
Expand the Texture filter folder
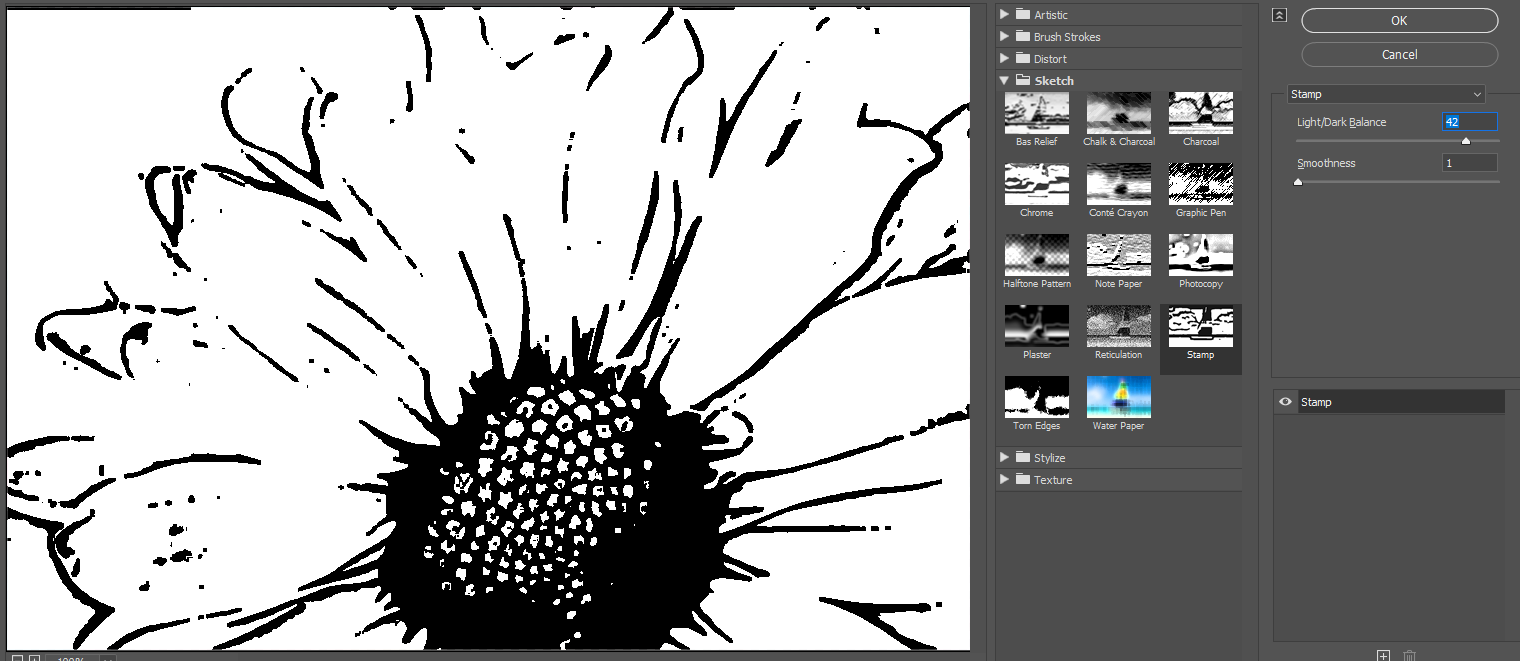1005,479
